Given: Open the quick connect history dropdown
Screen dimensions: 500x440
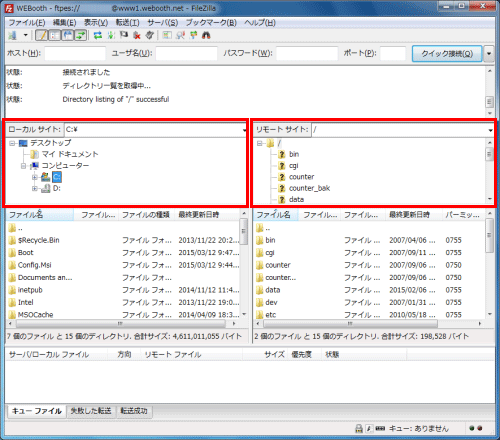Looking at the screenshot, I should click(x=489, y=54).
